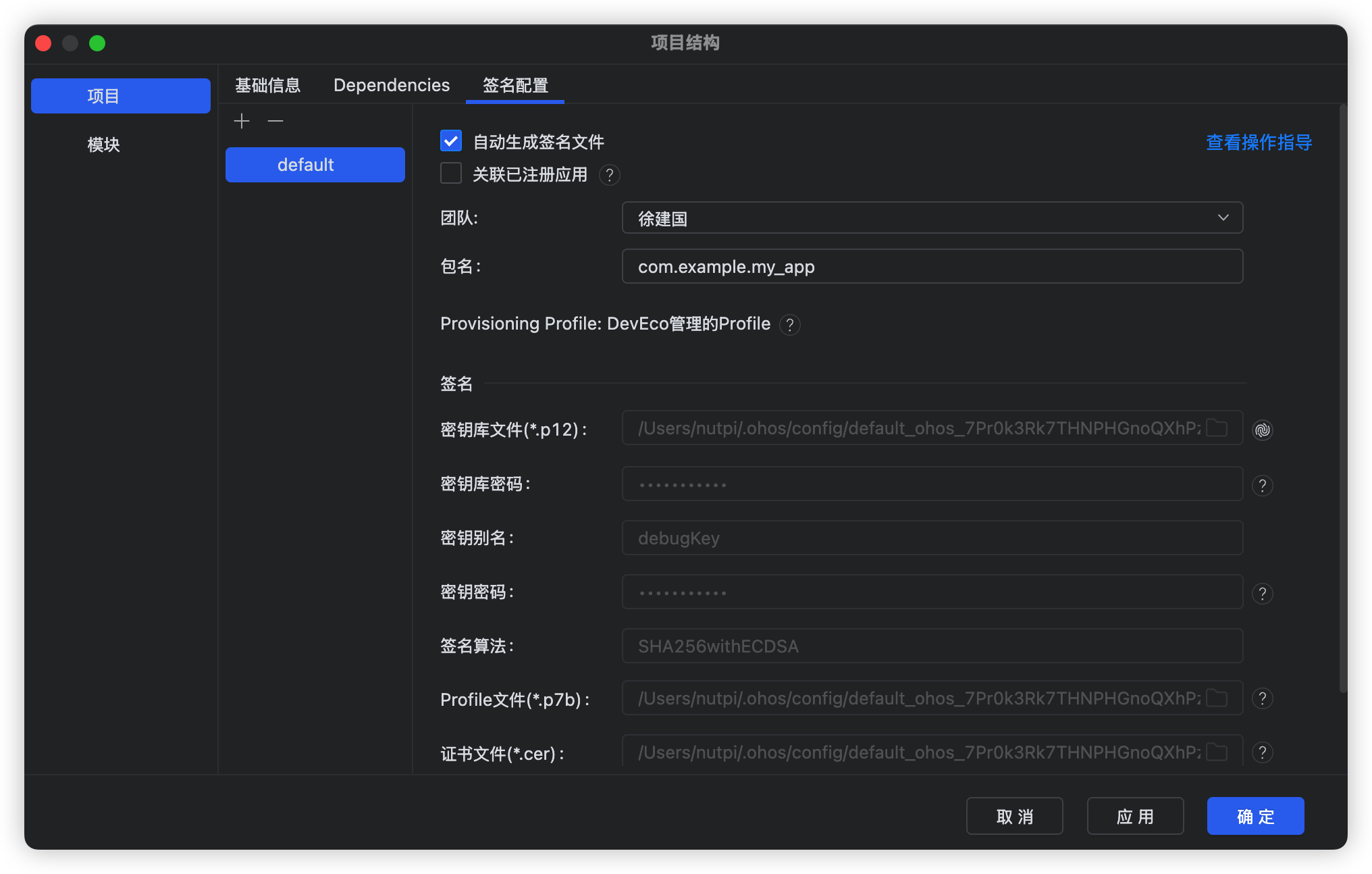Click the 确定 button
This screenshot has height=874, width=1372.
point(1255,816)
